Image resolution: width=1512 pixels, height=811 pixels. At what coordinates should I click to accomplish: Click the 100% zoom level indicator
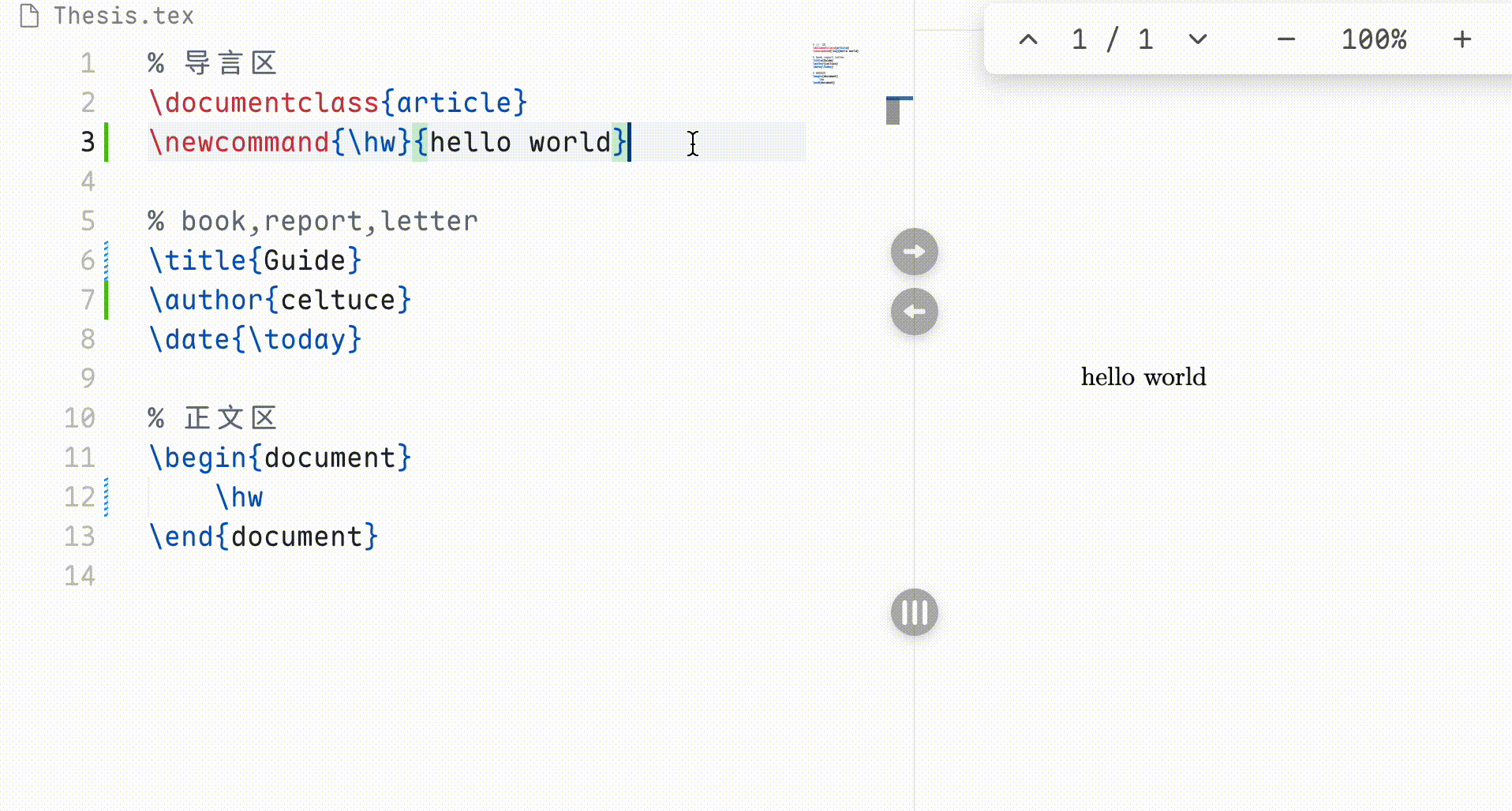[1374, 39]
